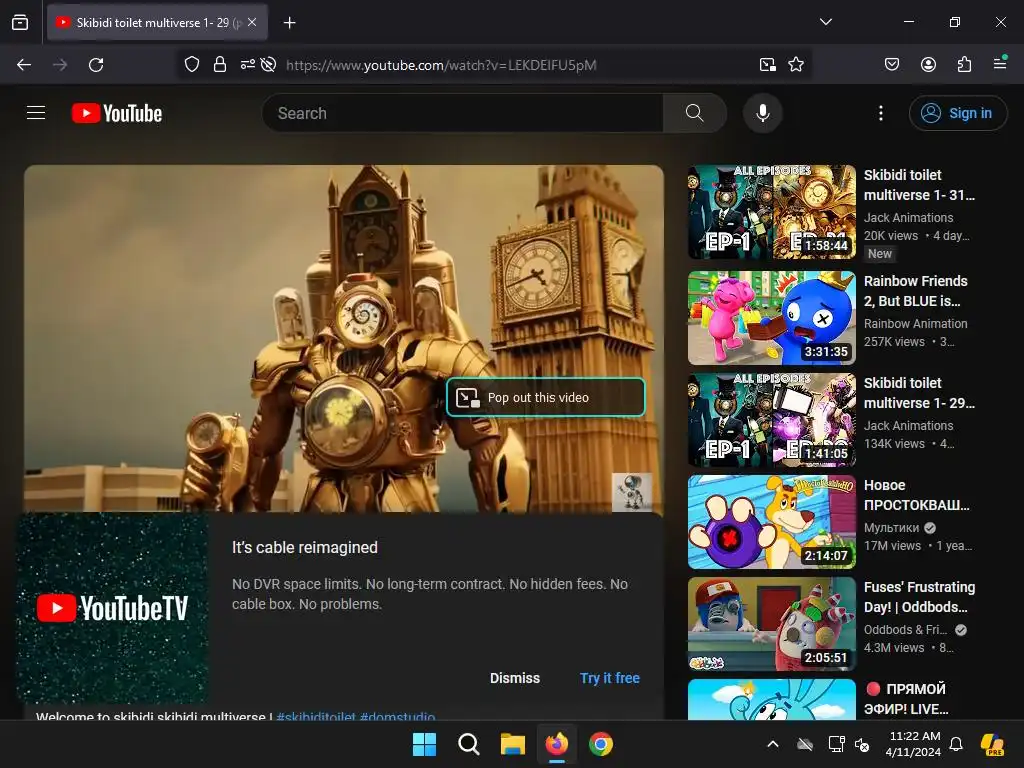Save page to Pocket
1024x768 pixels.
tap(891, 64)
